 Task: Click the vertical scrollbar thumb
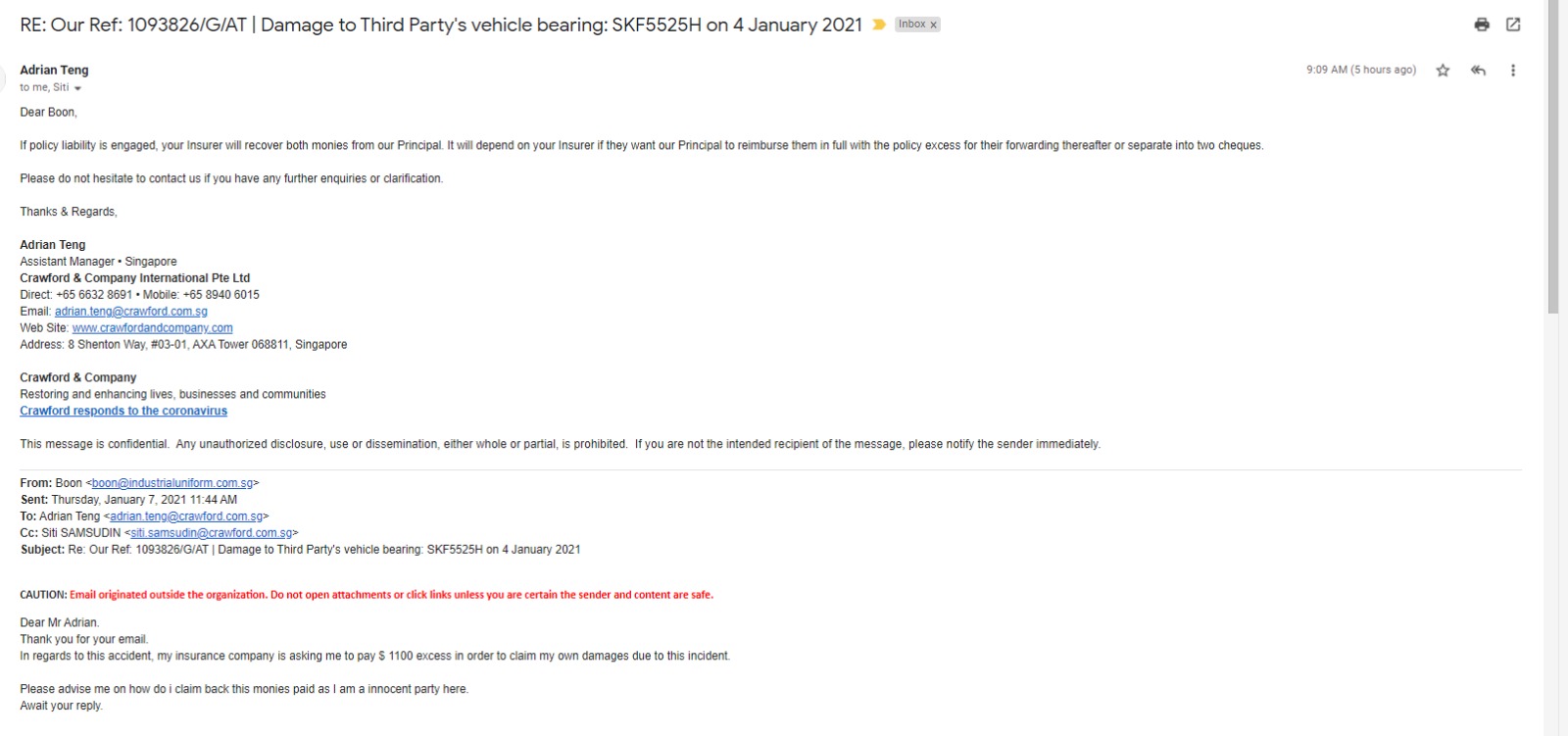tap(1552, 157)
